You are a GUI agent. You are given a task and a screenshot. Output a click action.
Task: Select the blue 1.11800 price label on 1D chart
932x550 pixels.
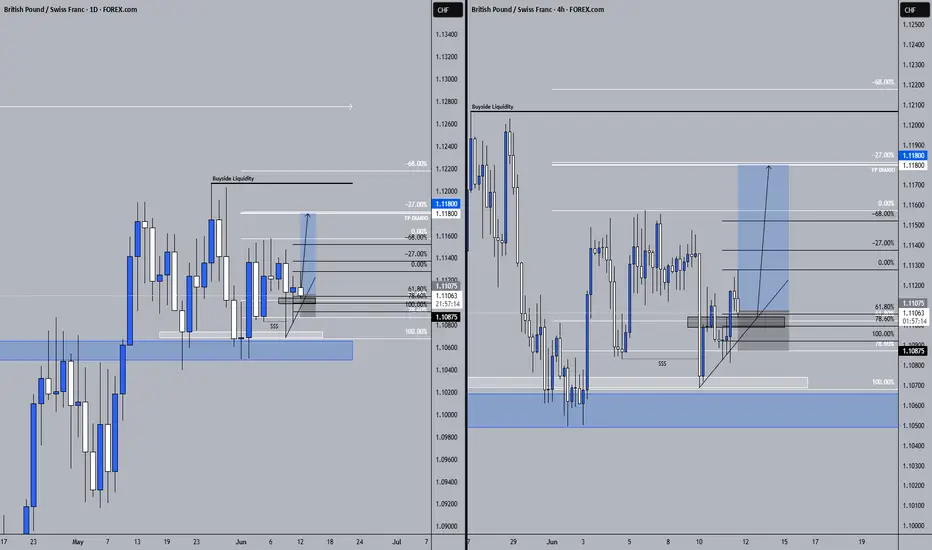click(446, 204)
